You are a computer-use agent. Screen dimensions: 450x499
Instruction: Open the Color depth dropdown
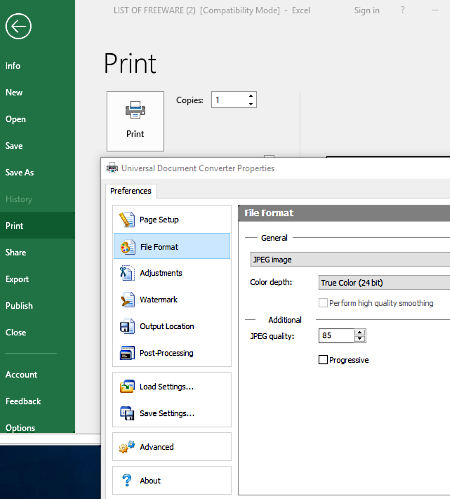[x=384, y=283]
